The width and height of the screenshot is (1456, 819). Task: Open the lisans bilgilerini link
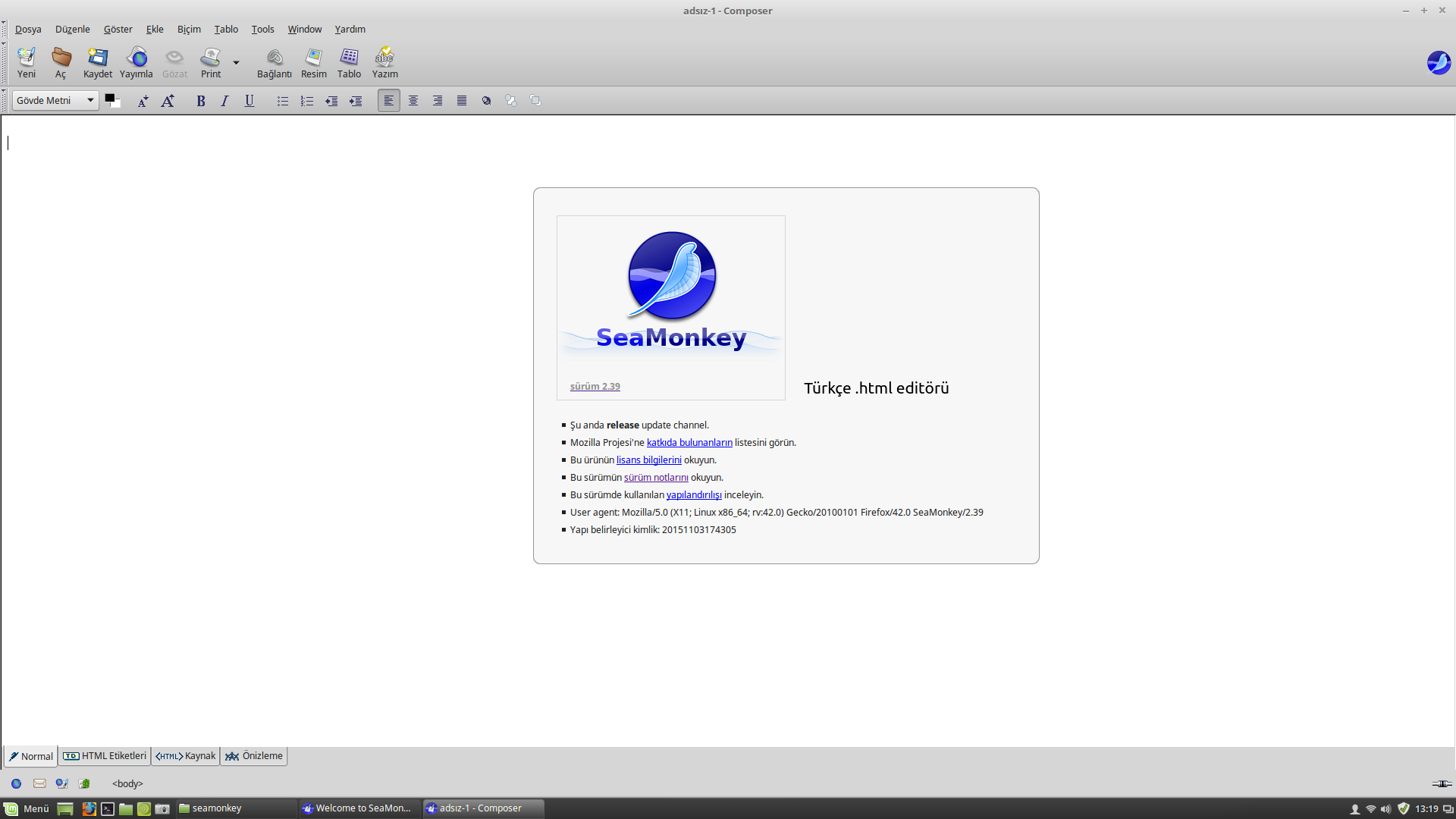[648, 460]
